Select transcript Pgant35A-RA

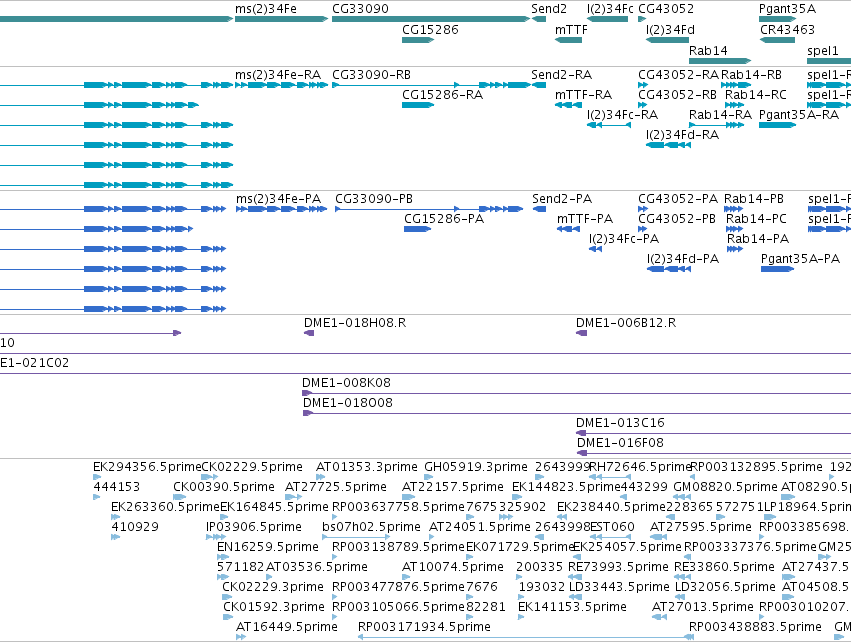[799, 115]
